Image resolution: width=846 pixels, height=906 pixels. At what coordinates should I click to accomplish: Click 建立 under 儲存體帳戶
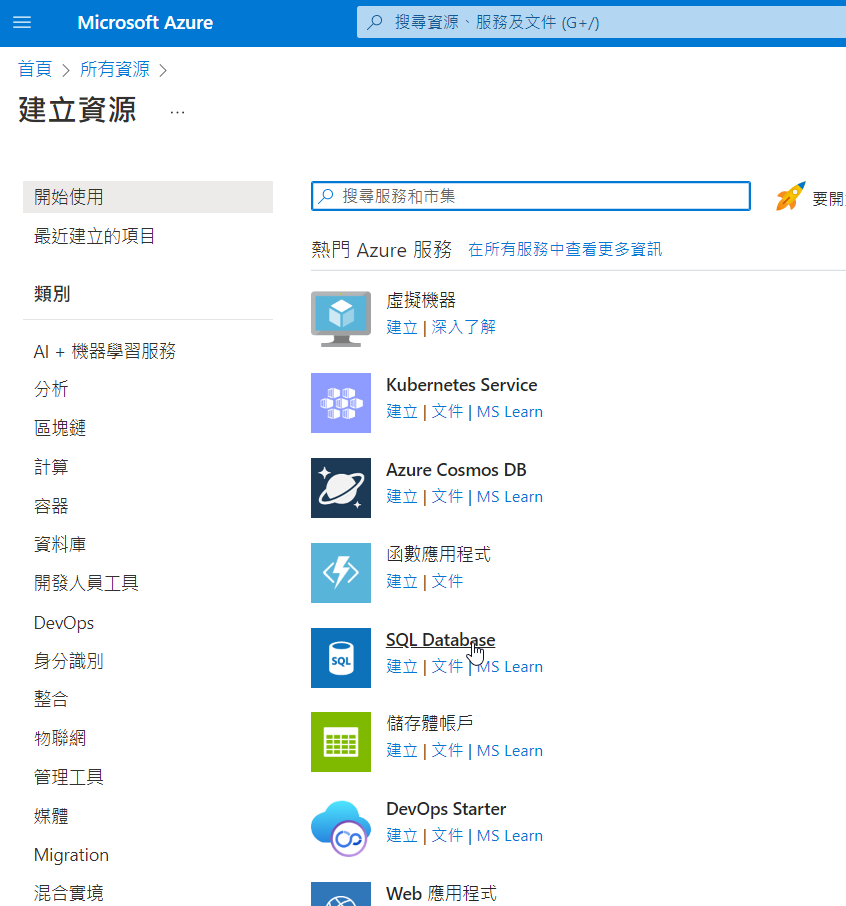click(402, 751)
